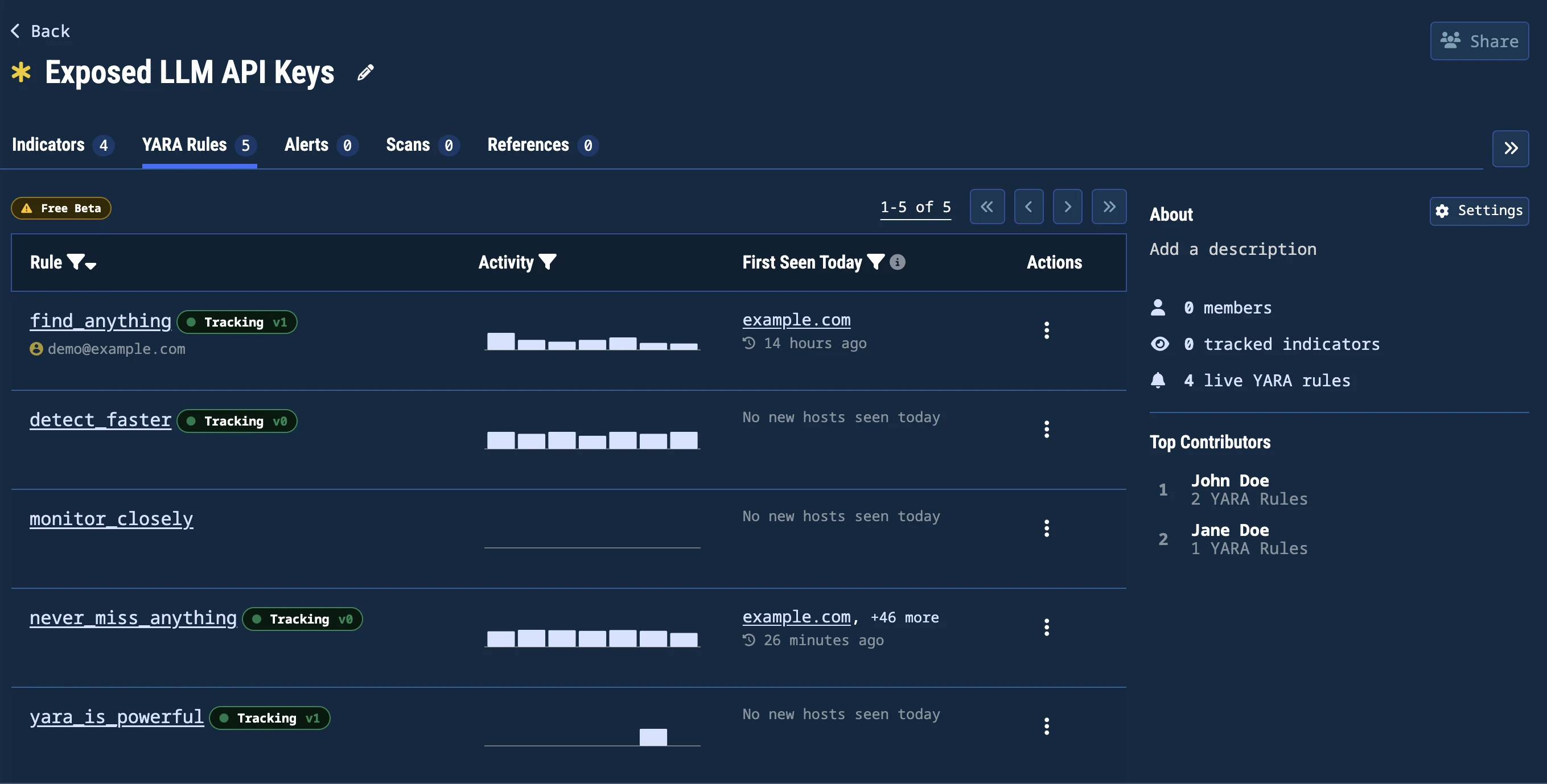Open actions menu for find_anything rule
This screenshot has height=784, width=1547.
[x=1046, y=330]
